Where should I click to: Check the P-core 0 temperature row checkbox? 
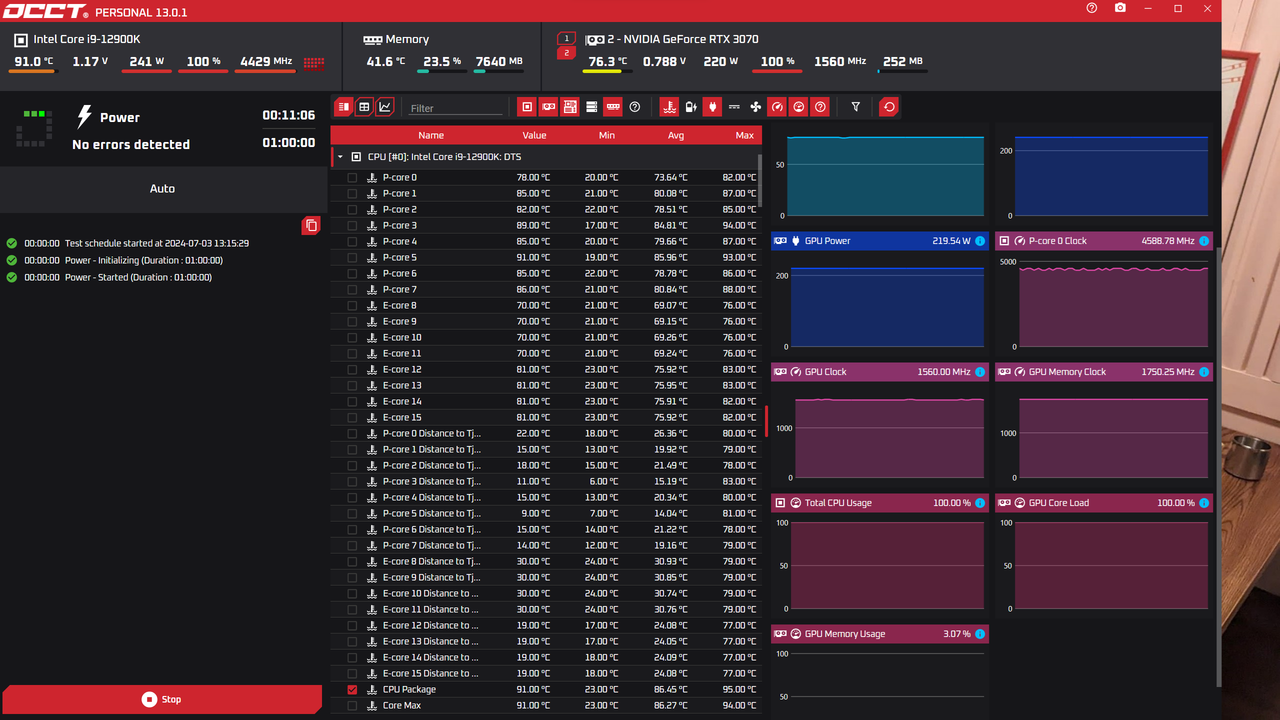[x=352, y=178]
